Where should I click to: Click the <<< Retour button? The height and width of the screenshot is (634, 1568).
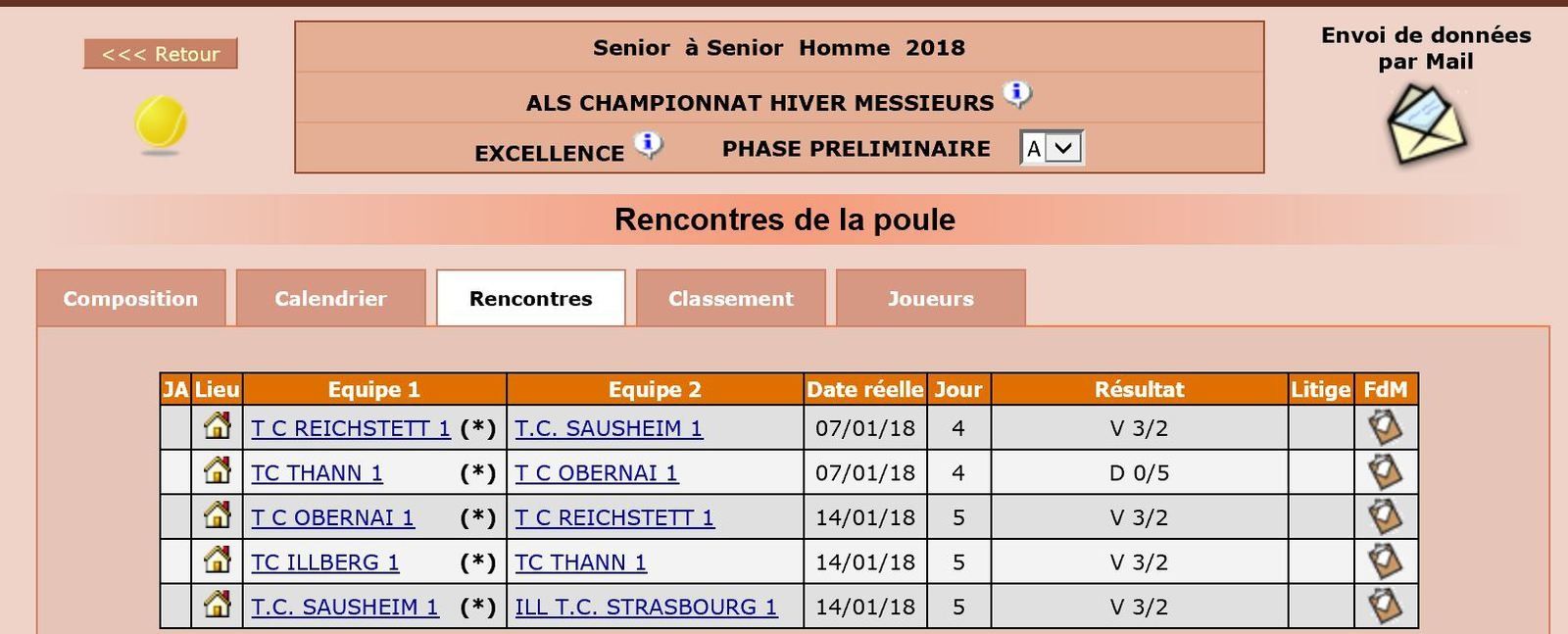pyautogui.click(x=161, y=54)
